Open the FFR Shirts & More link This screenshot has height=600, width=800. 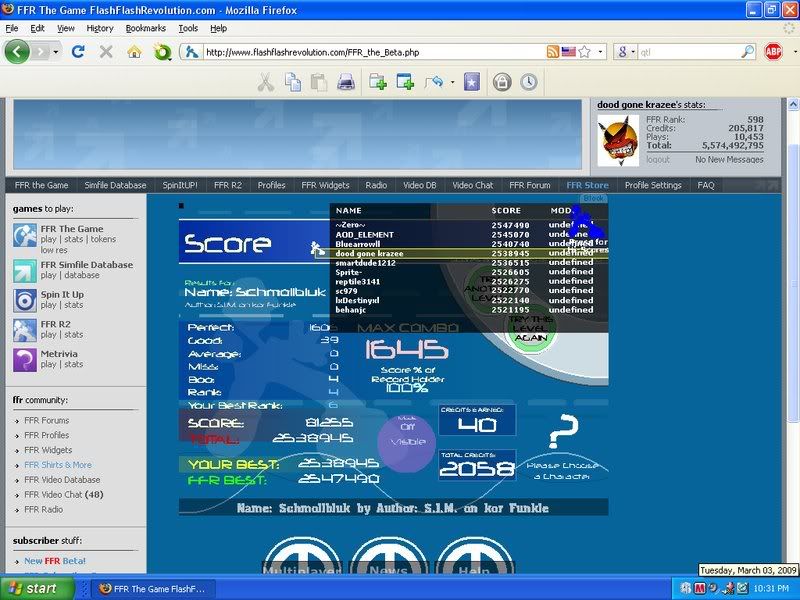(x=57, y=465)
